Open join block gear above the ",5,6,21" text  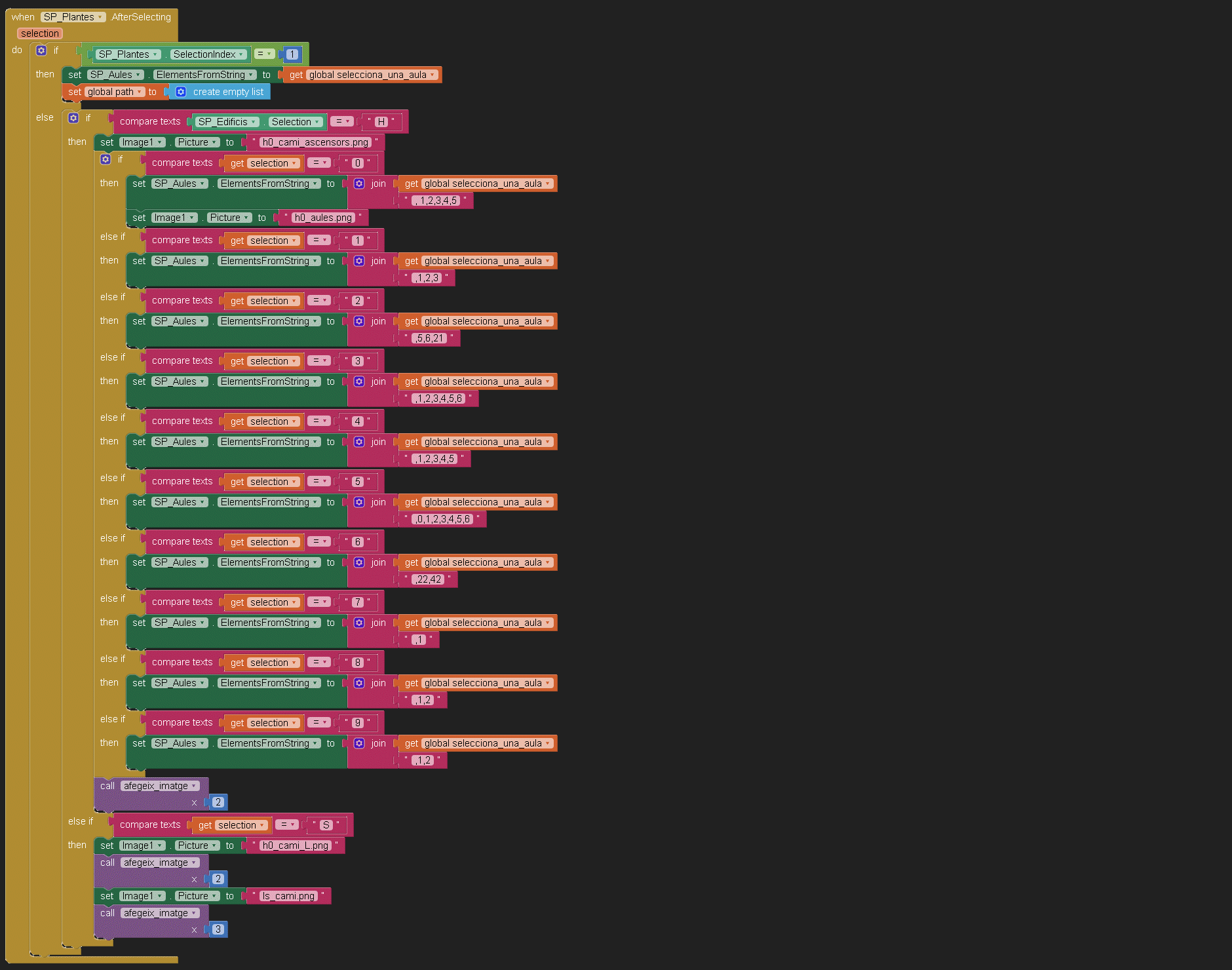[x=359, y=321]
